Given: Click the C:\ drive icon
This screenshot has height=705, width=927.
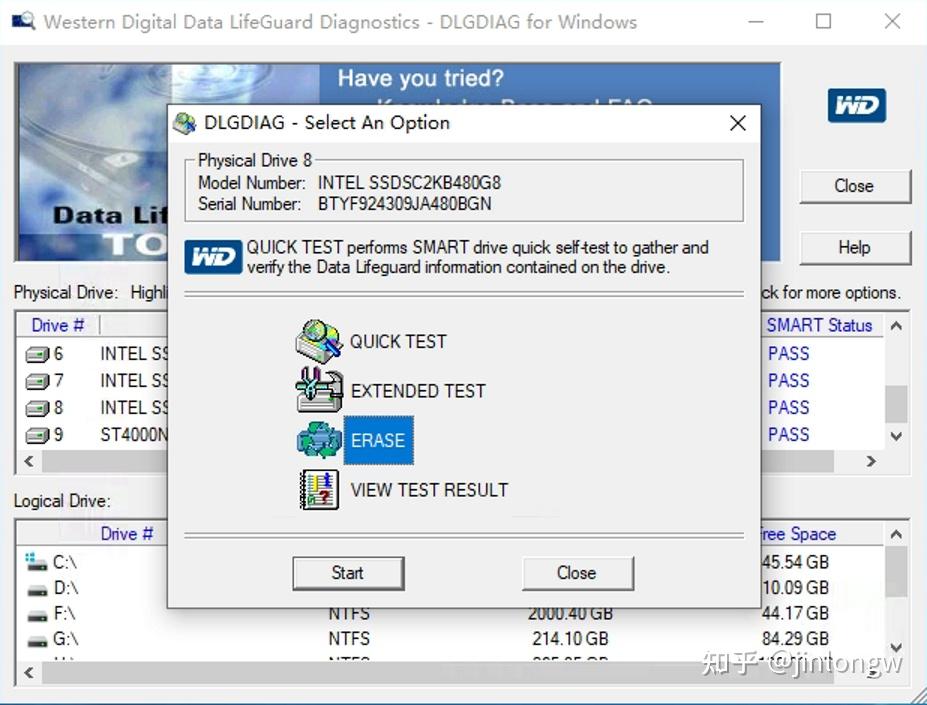Looking at the screenshot, I should [x=36, y=562].
